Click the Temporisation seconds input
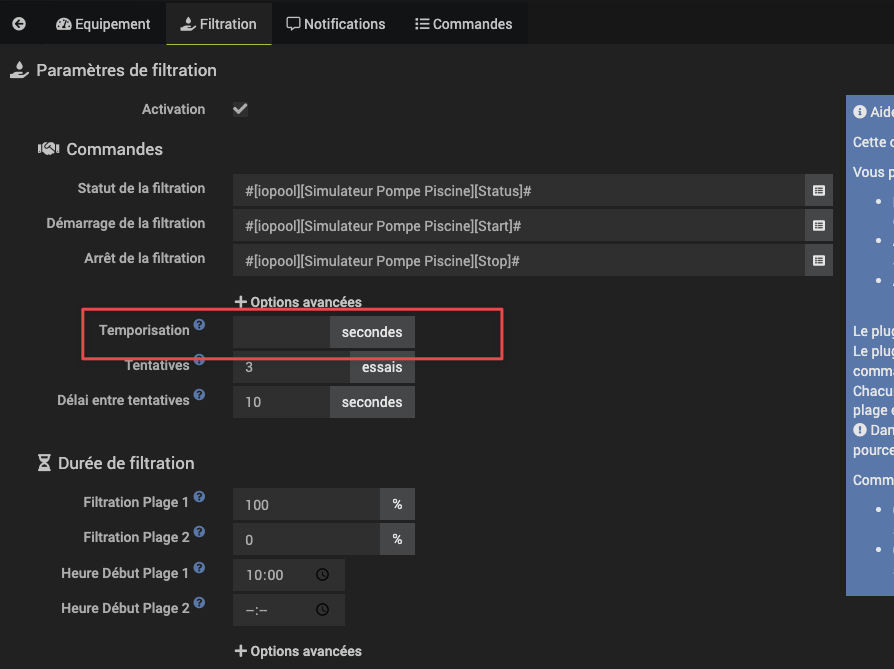This screenshot has width=894, height=669. [282, 332]
